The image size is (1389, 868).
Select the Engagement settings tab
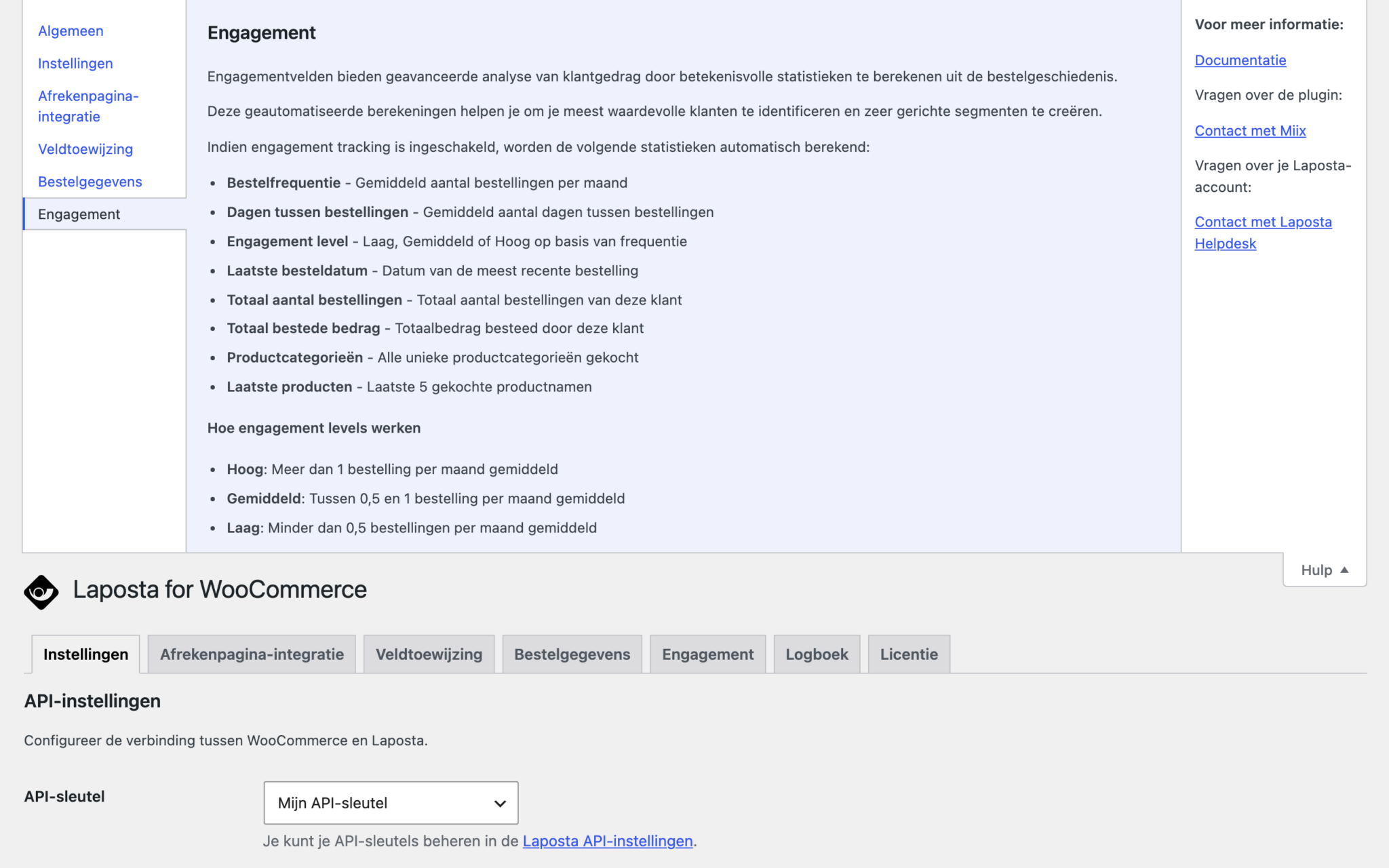point(707,654)
